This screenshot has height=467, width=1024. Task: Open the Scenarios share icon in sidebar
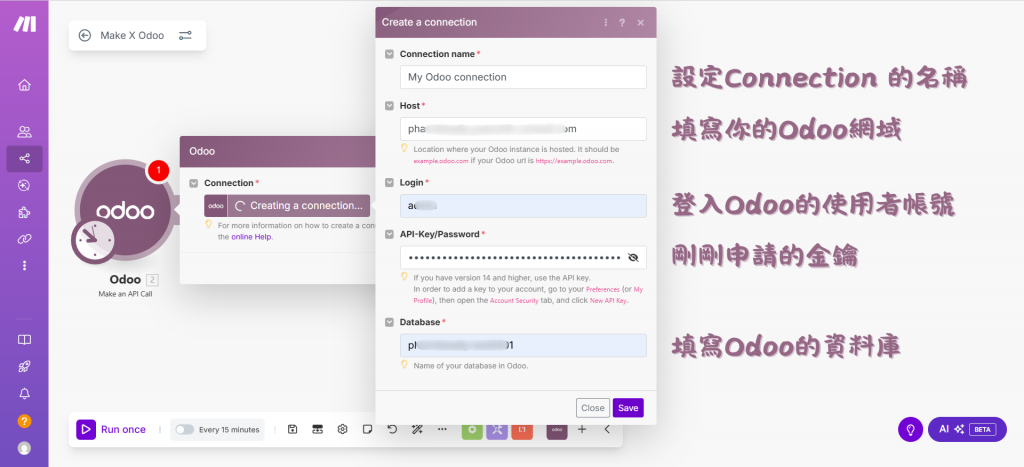[24, 159]
